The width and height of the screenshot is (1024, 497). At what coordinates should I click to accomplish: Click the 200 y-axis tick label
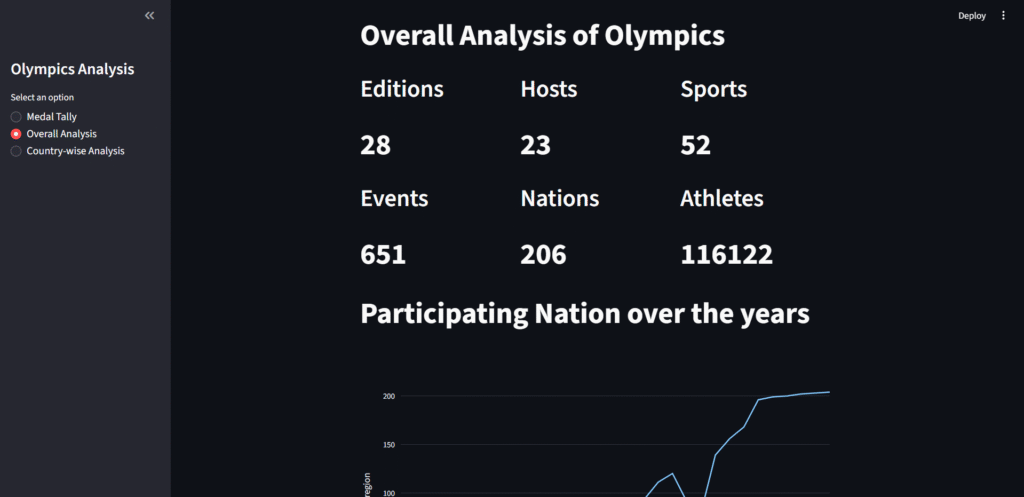388,396
